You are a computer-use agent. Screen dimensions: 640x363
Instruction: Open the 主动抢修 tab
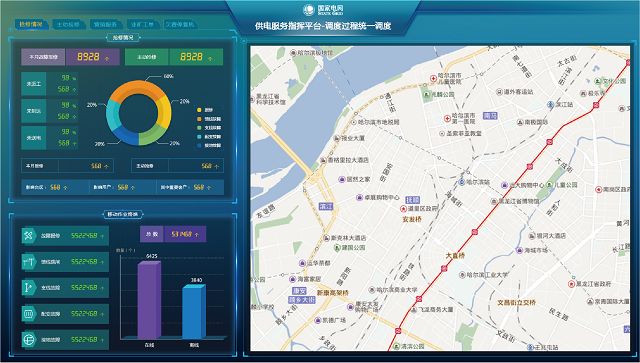68,24
